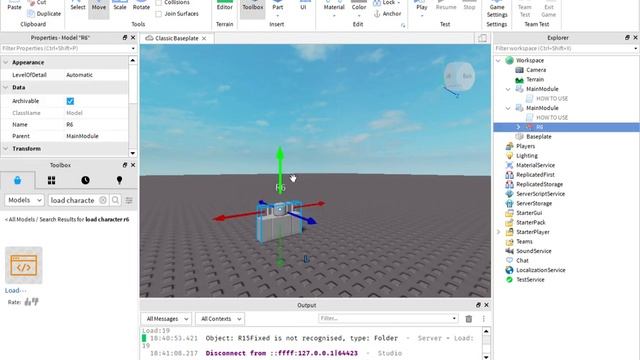The image size is (640, 360).
Task: Select Baseplate in Explorer
Action: pyautogui.click(x=538, y=136)
